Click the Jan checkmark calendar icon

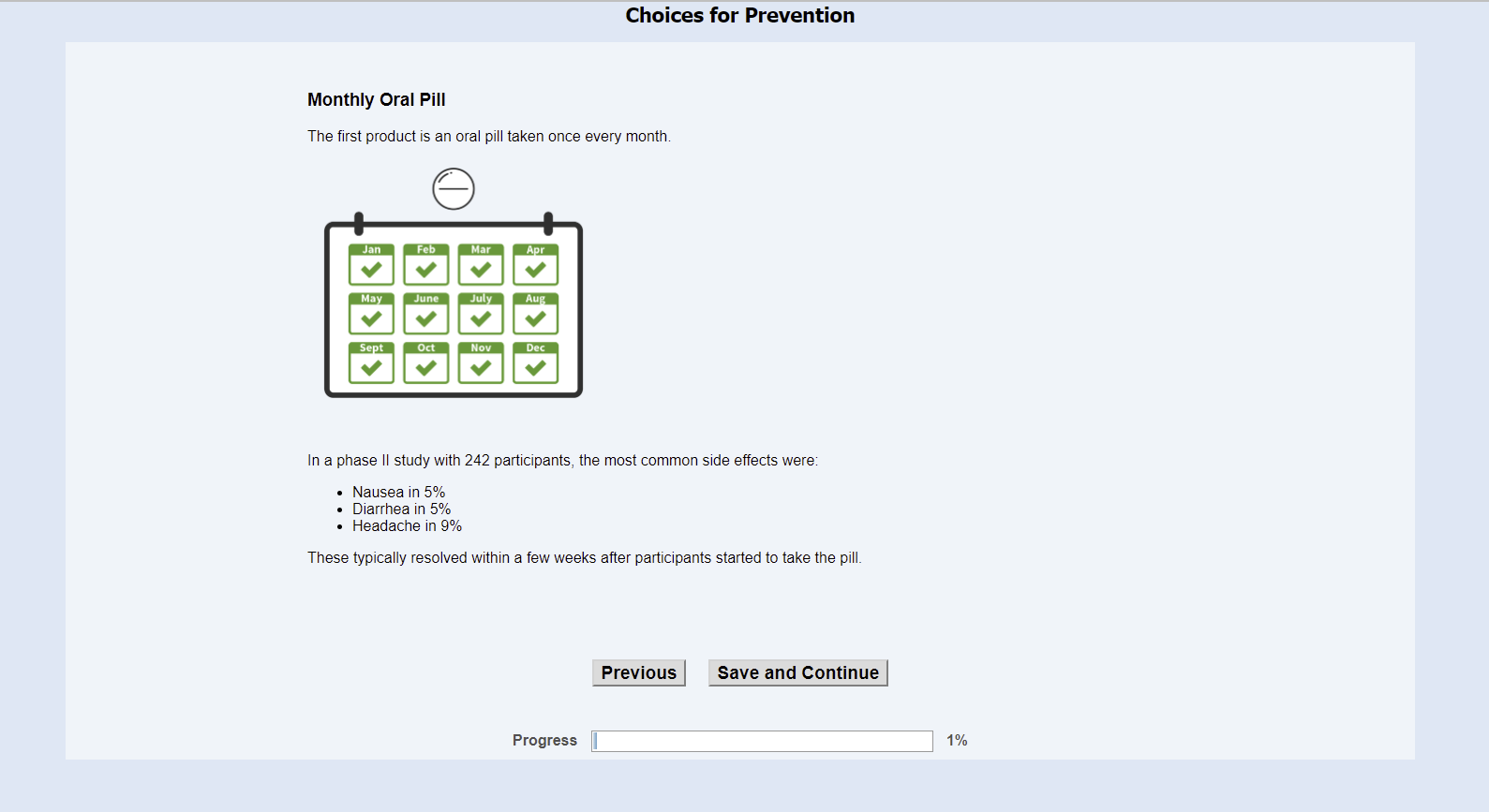point(371,265)
